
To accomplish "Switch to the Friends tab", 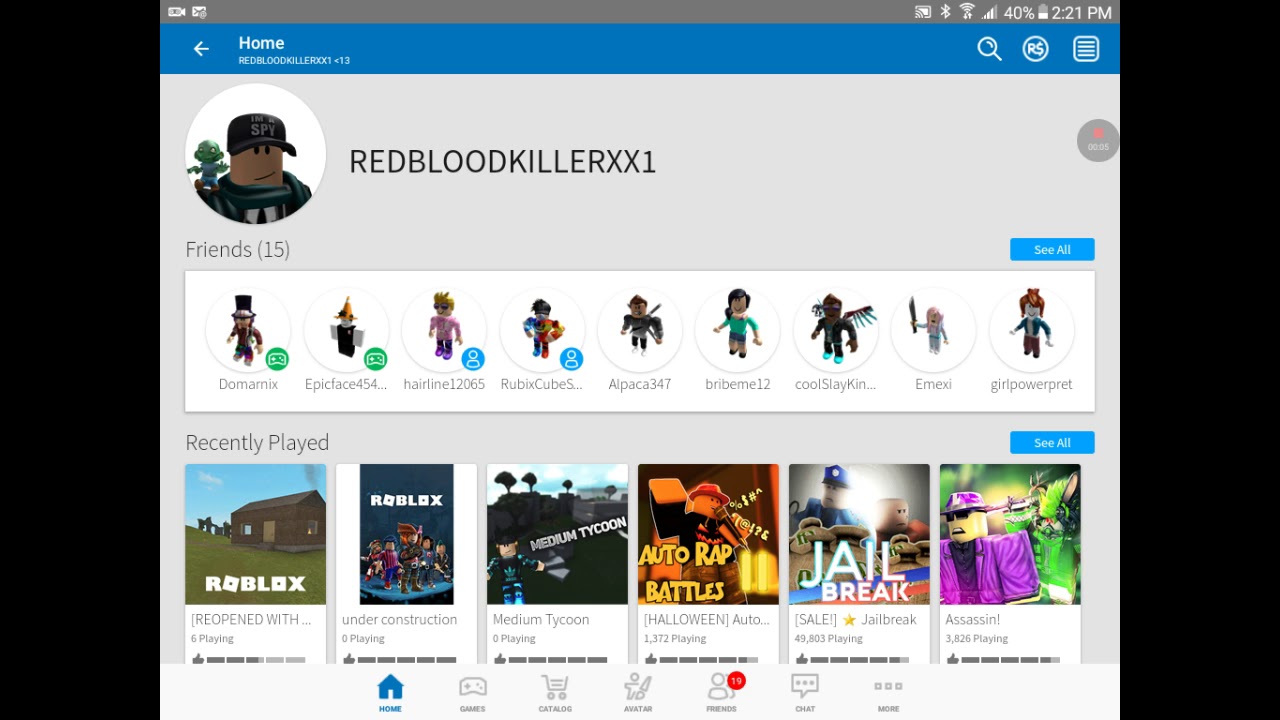I will (x=721, y=693).
